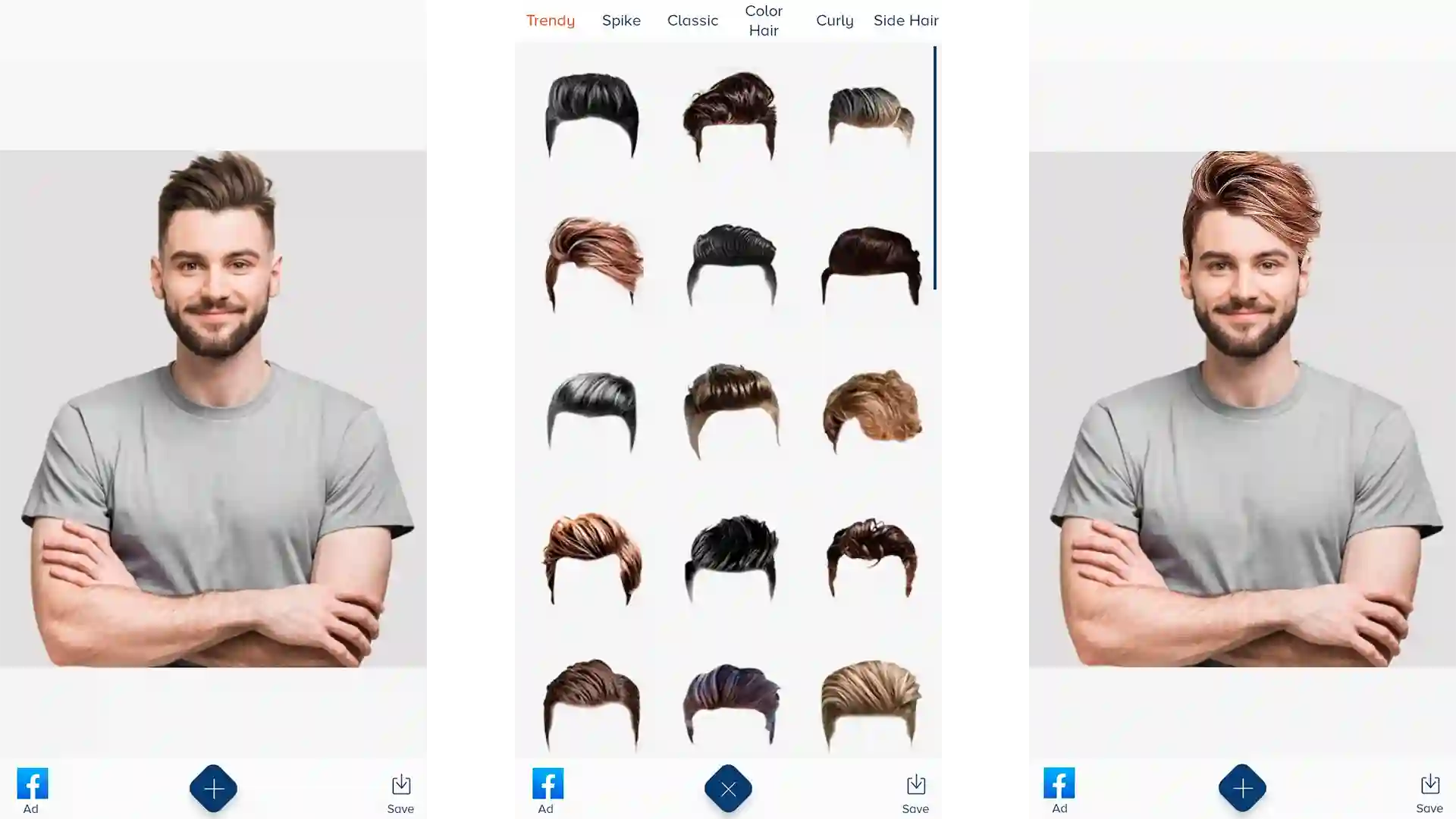Select the Color Hair filter tab
This screenshot has width=1456, height=819.
(x=764, y=20)
